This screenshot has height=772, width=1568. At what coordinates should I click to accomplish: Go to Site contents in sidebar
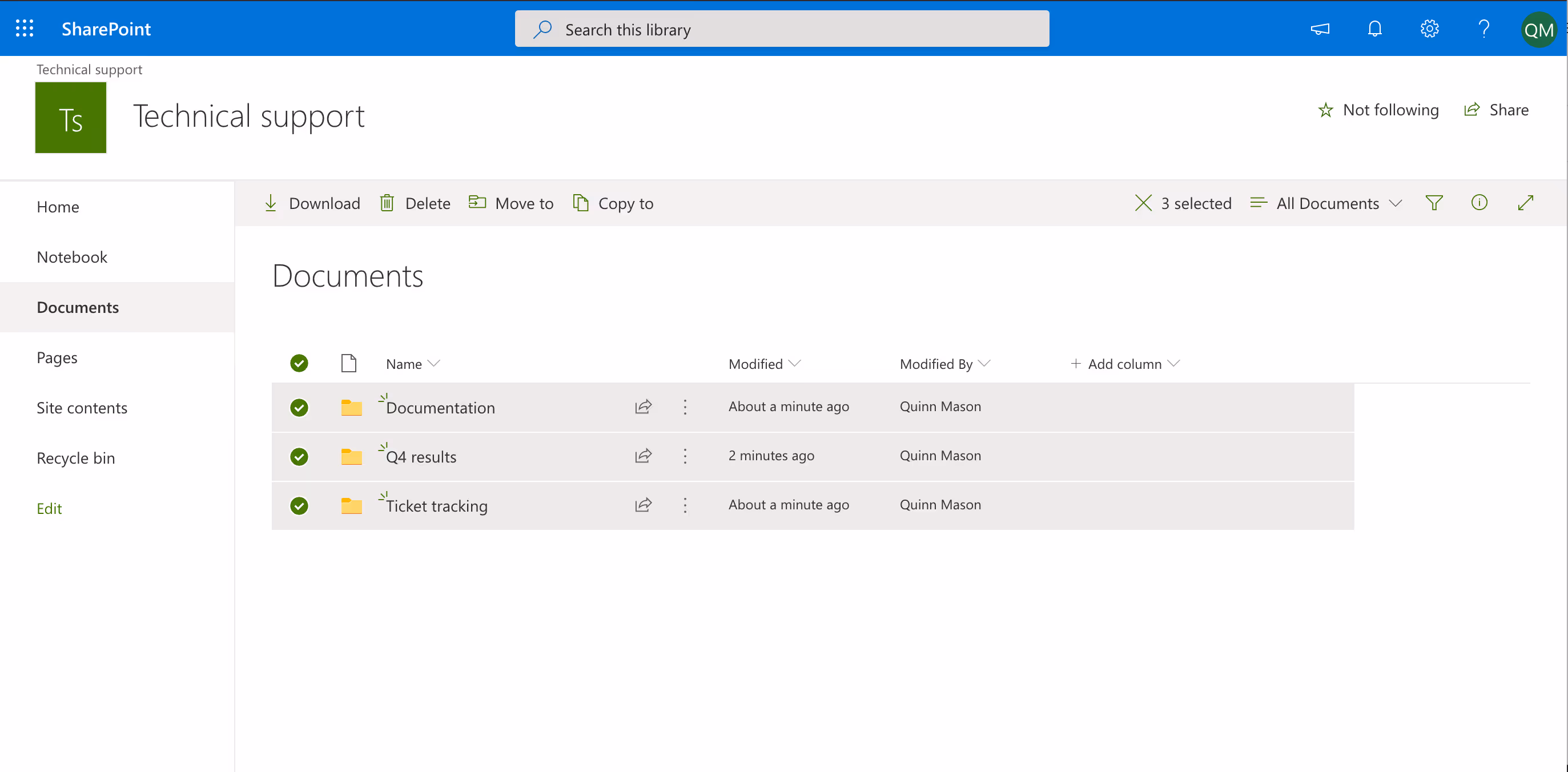[x=82, y=408]
